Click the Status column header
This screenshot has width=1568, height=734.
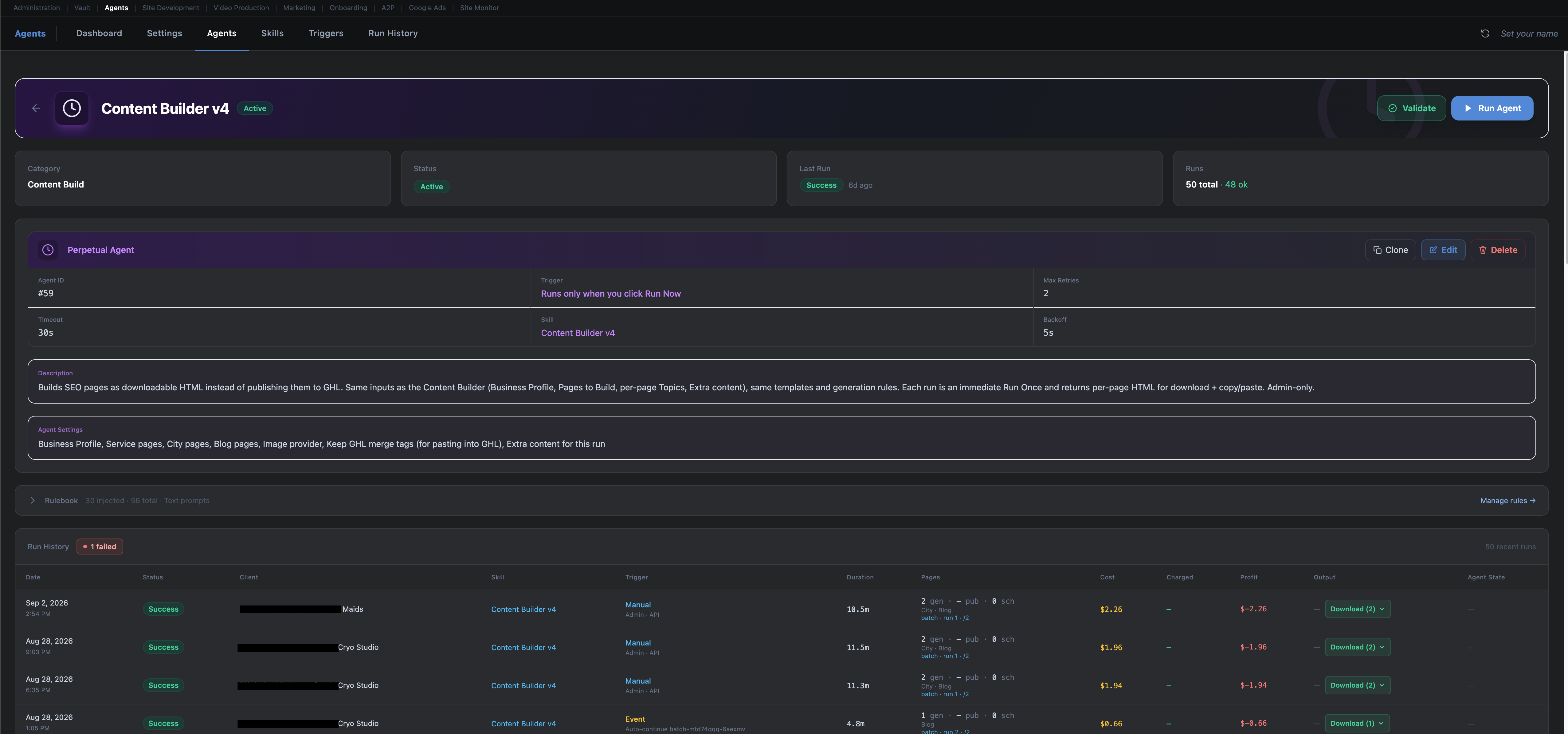[153, 578]
